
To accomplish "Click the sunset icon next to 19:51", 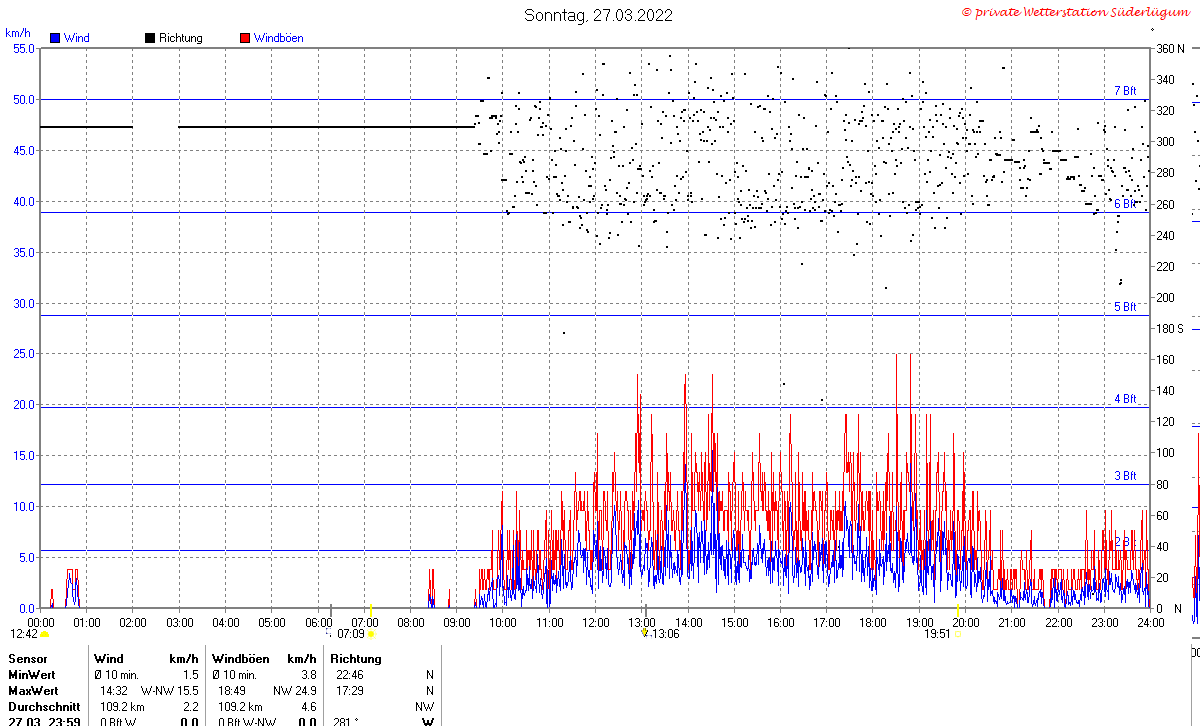I will tap(958, 634).
